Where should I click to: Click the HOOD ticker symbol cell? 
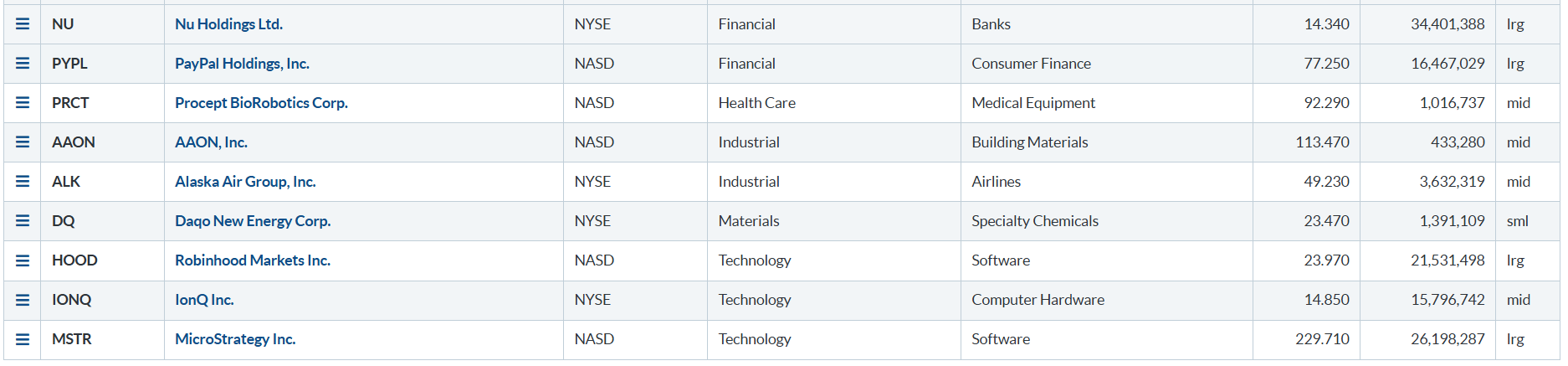point(74,260)
